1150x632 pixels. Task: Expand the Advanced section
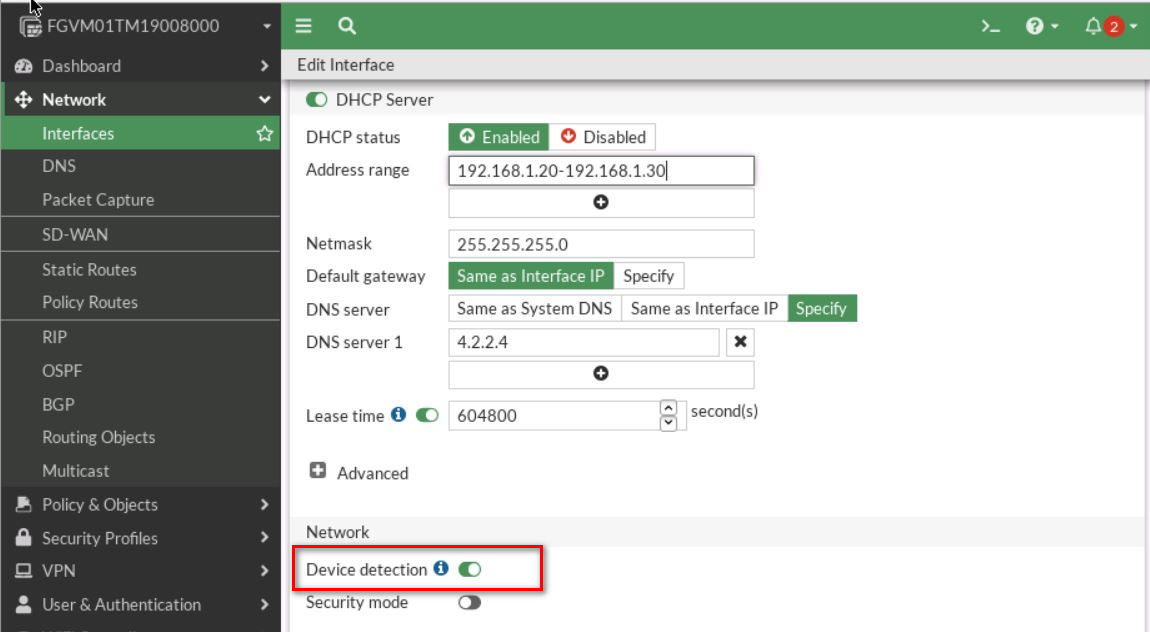[316, 472]
